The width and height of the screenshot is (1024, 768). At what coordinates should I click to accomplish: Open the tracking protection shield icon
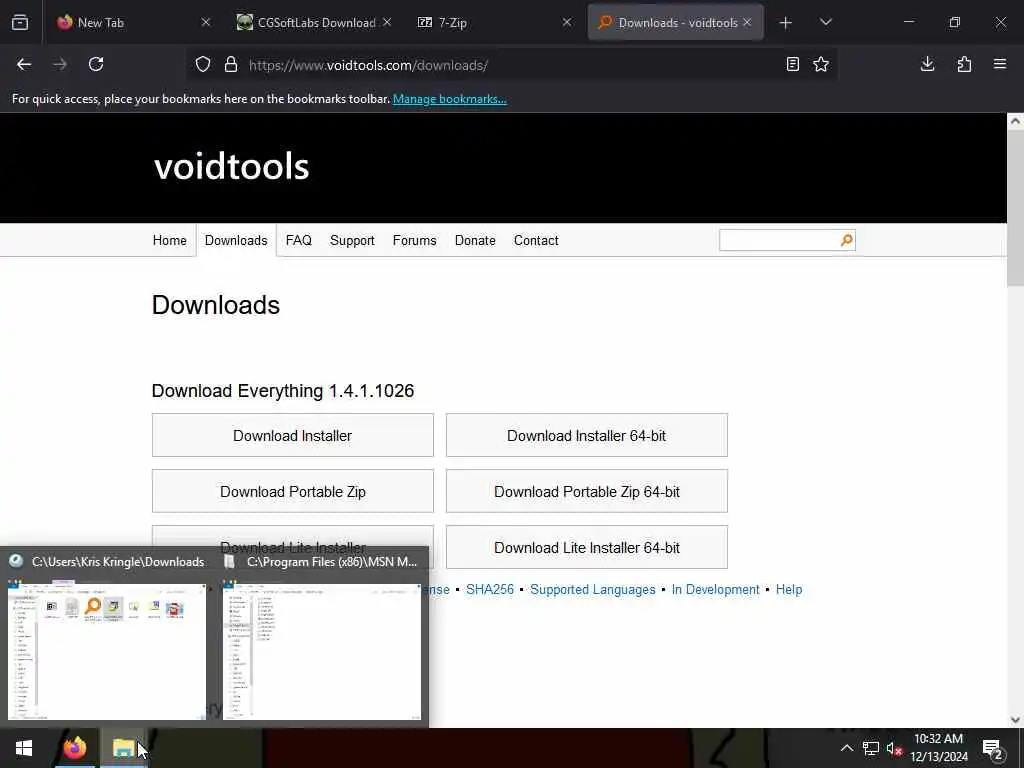tap(203, 65)
